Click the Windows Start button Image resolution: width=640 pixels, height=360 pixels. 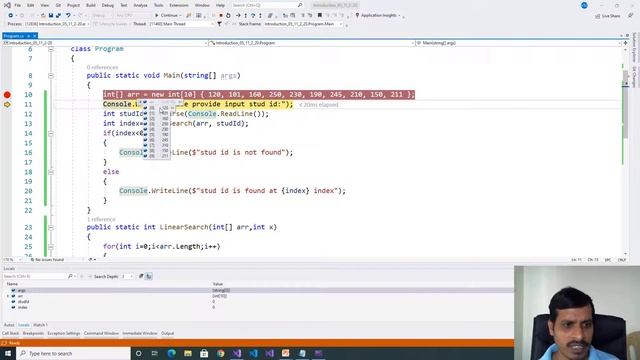tap(8, 353)
